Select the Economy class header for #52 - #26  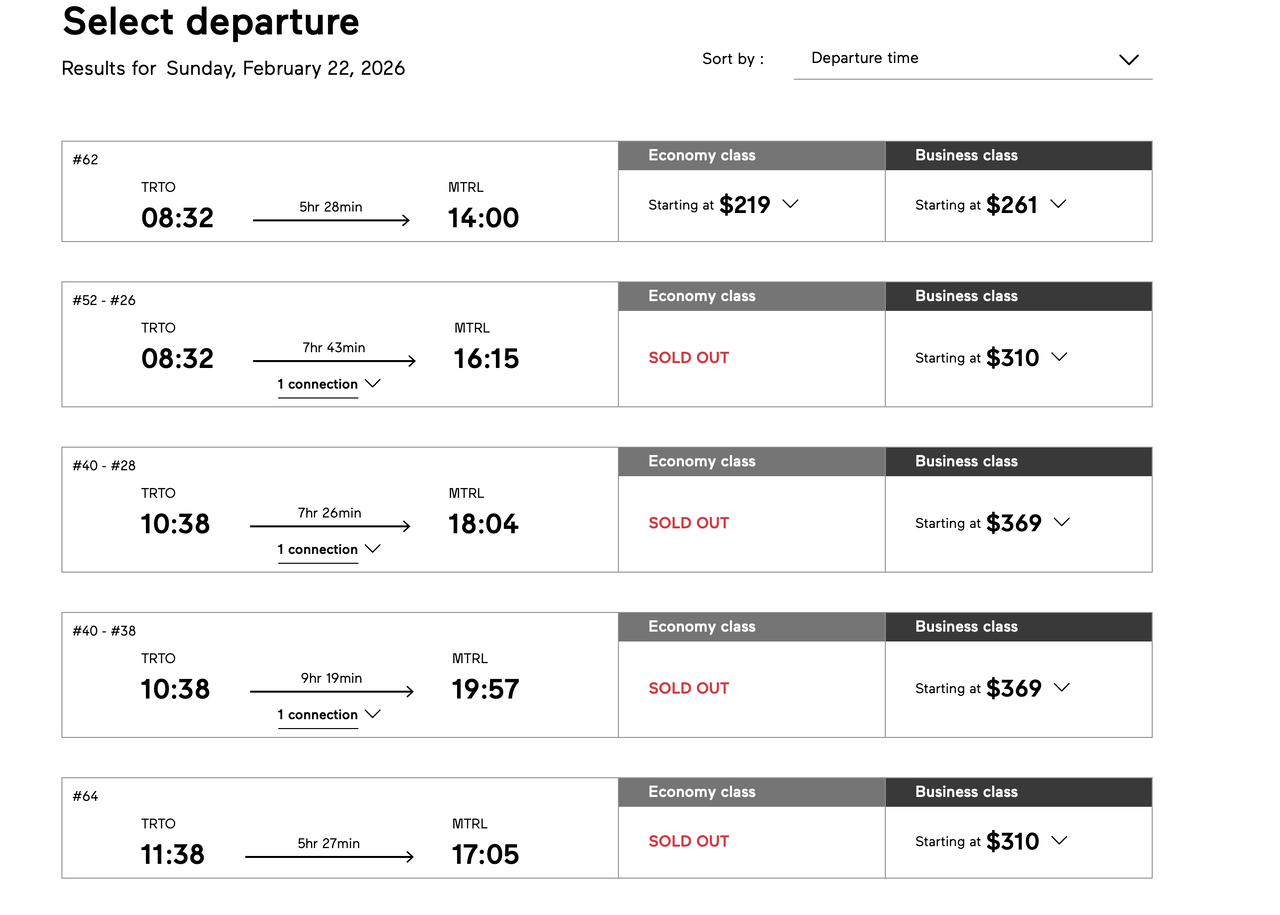(751, 296)
